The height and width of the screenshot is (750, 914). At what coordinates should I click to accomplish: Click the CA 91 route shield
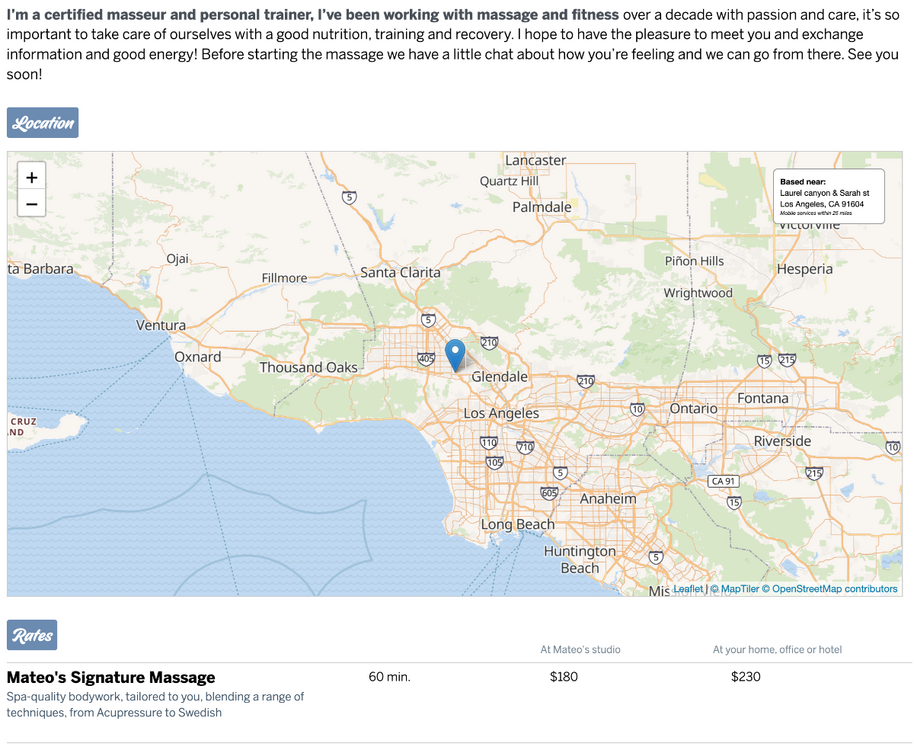(x=722, y=481)
